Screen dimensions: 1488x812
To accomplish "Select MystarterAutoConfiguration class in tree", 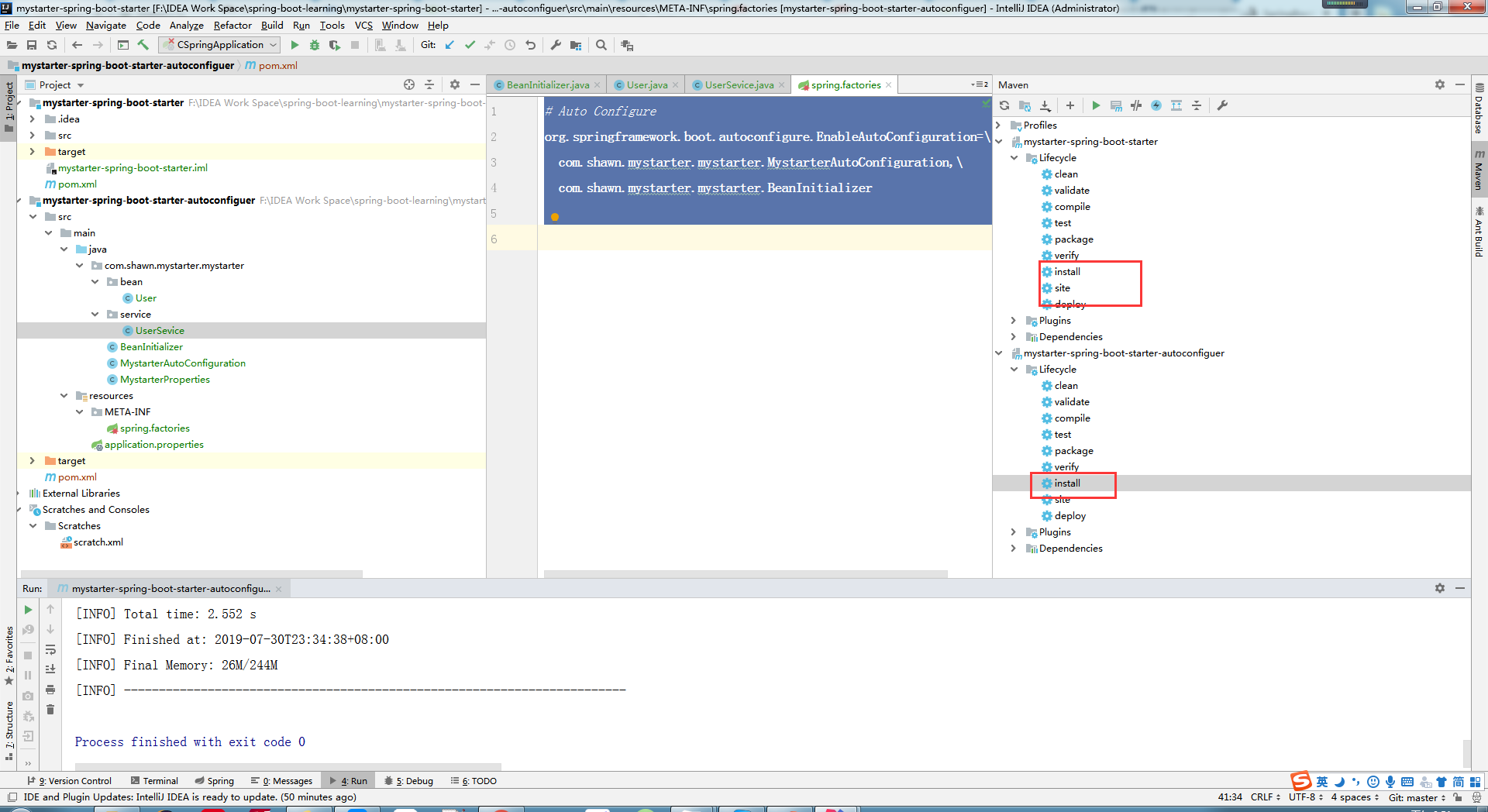I will [x=182, y=363].
